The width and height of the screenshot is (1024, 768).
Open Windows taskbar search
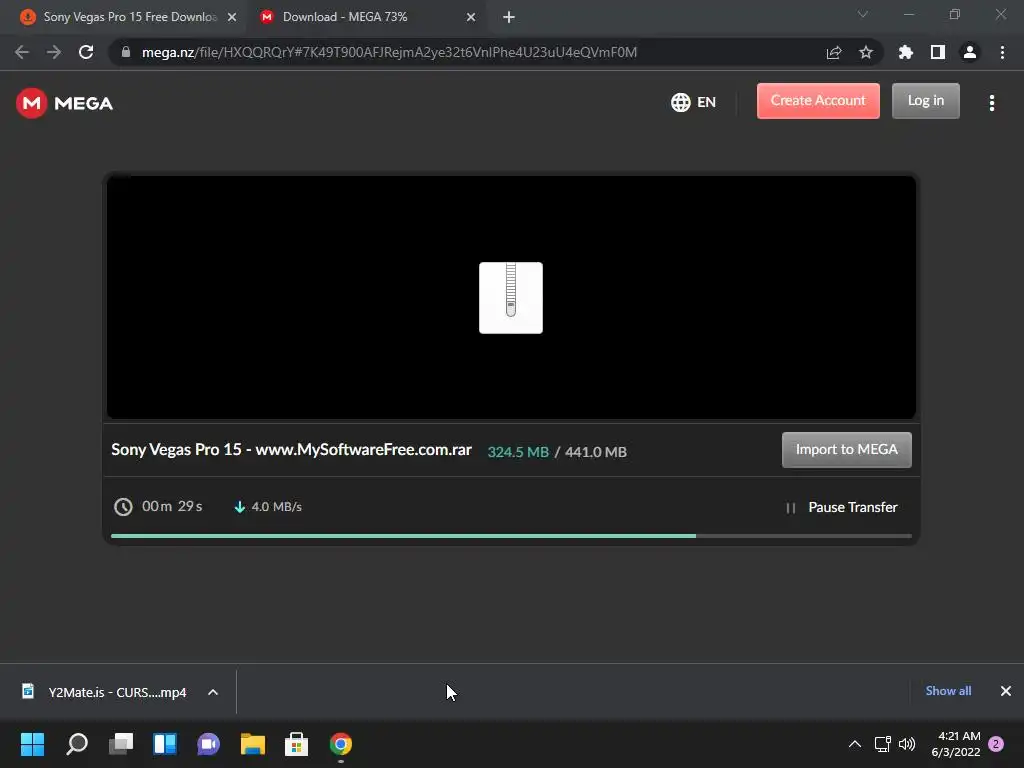click(x=77, y=744)
